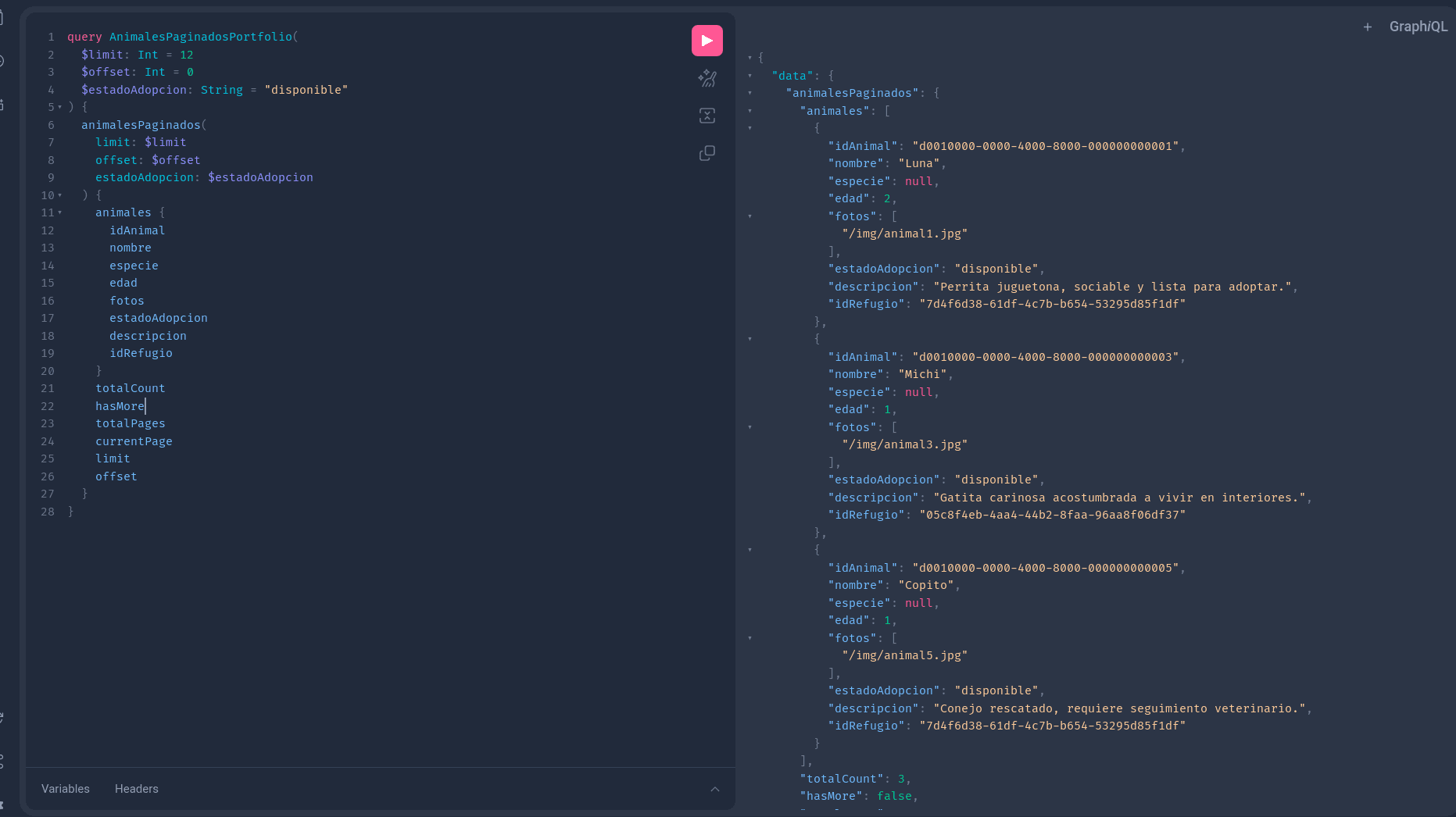
Task: Click the query name AnimalesPaginadosPortfolio
Action: coord(201,37)
